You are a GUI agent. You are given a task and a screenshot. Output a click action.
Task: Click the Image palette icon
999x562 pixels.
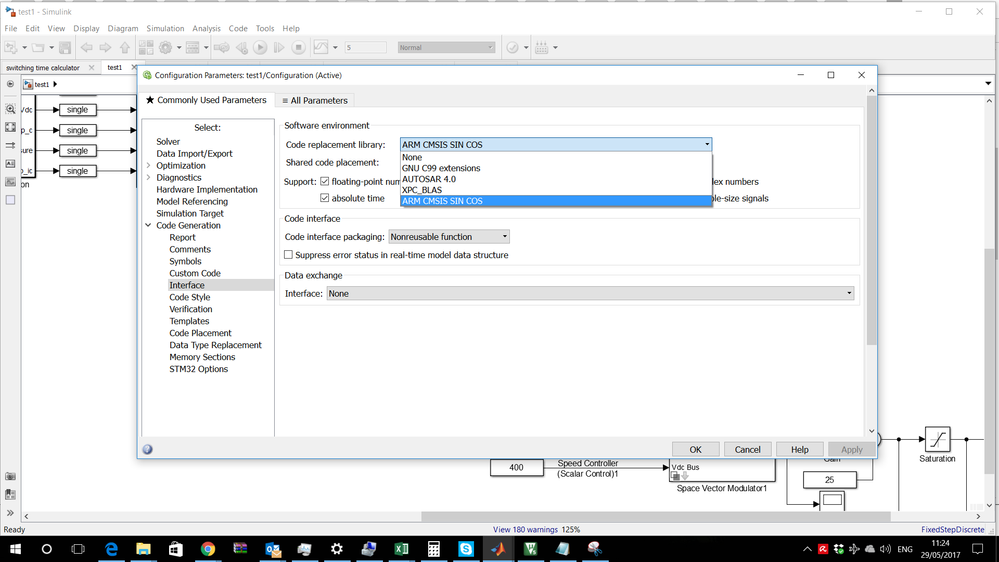[x=10, y=182]
